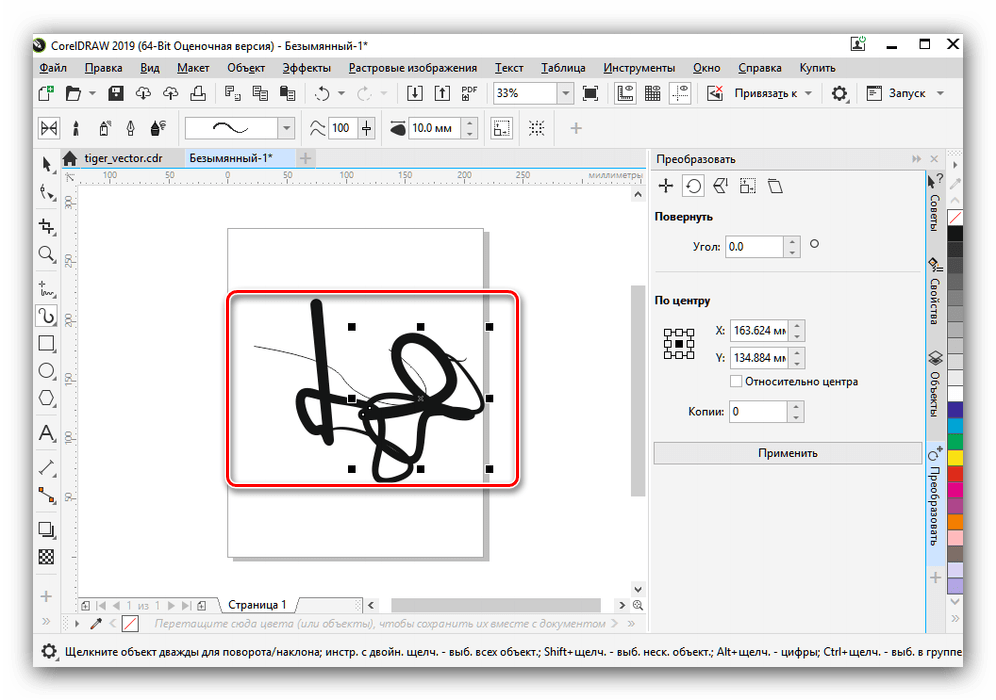Expand the Привязать к dropdown
The image size is (996, 700).
[808, 93]
